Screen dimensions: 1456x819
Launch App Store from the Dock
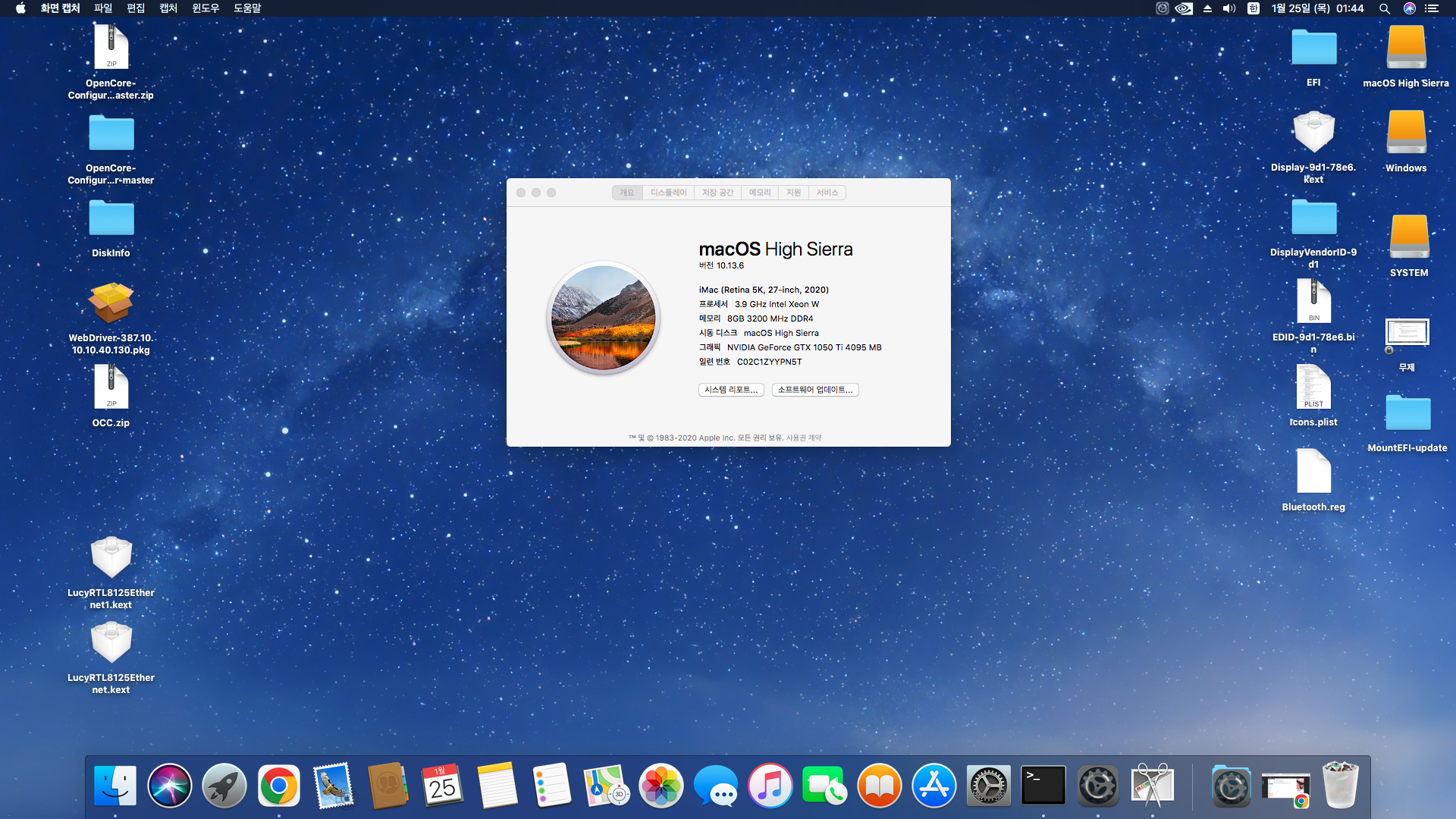(x=934, y=786)
